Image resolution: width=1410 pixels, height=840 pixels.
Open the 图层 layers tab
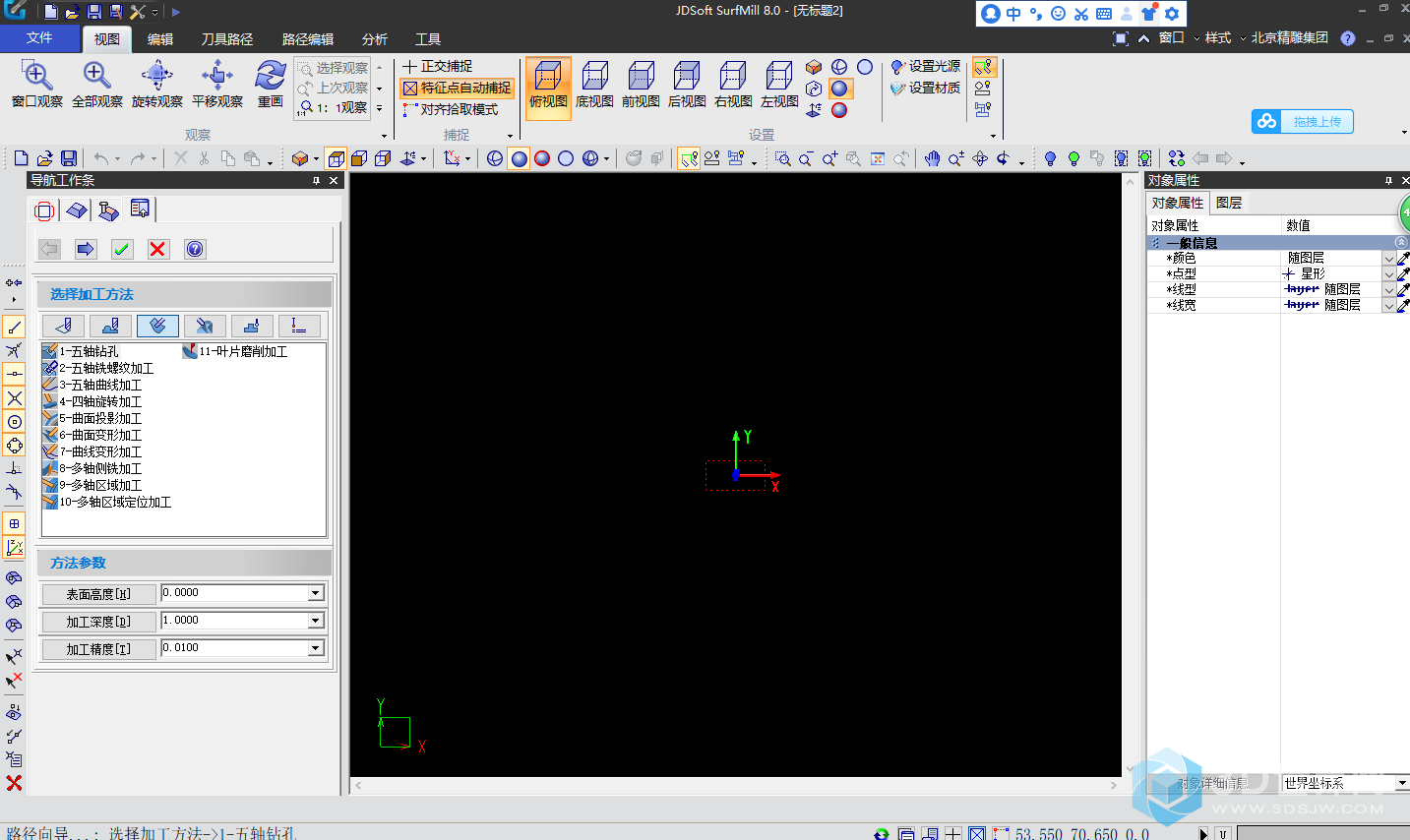click(1229, 203)
